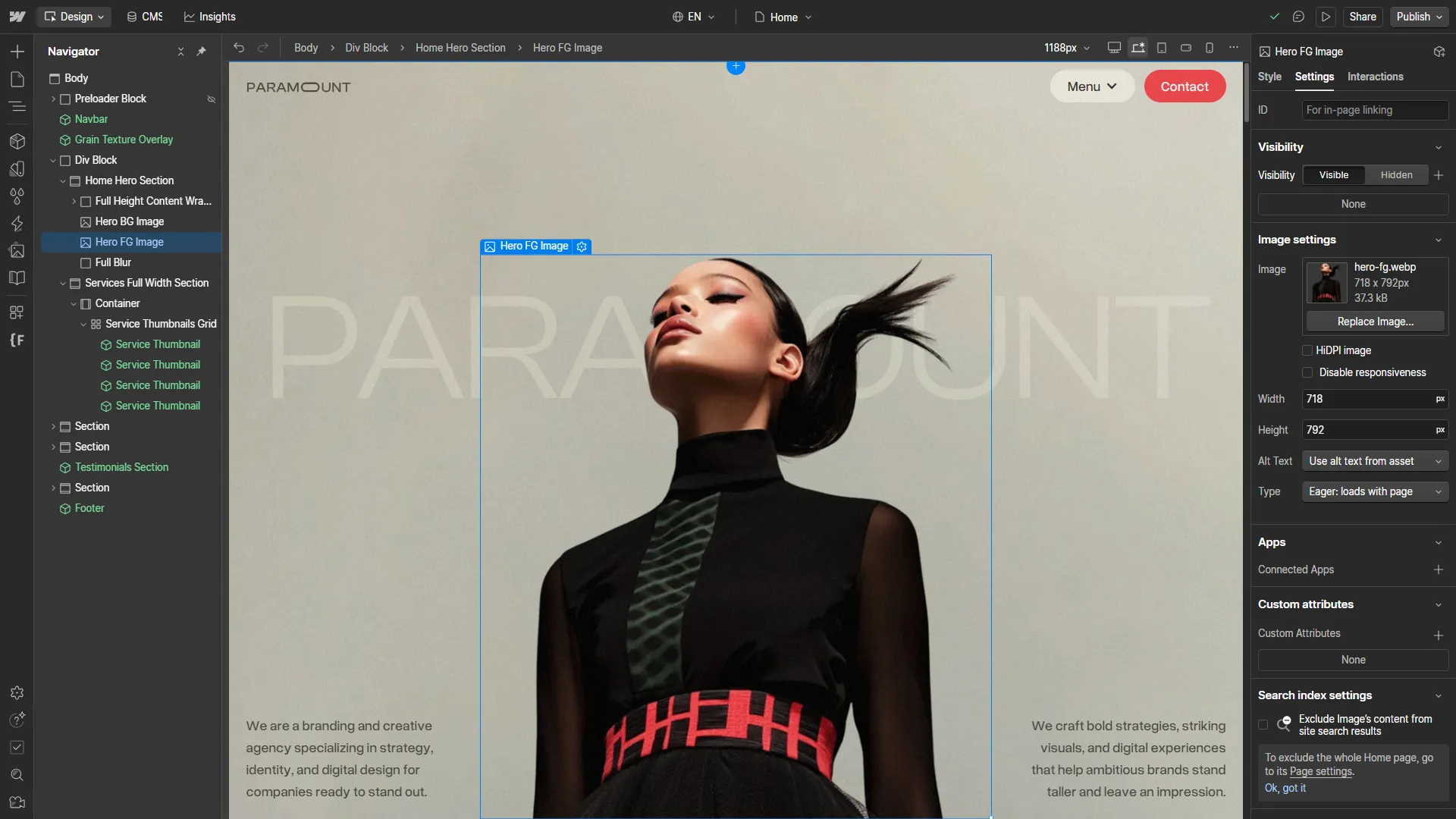Image resolution: width=1456 pixels, height=819 pixels.
Task: Select the tablet breakpoint icon
Action: tap(1162, 48)
